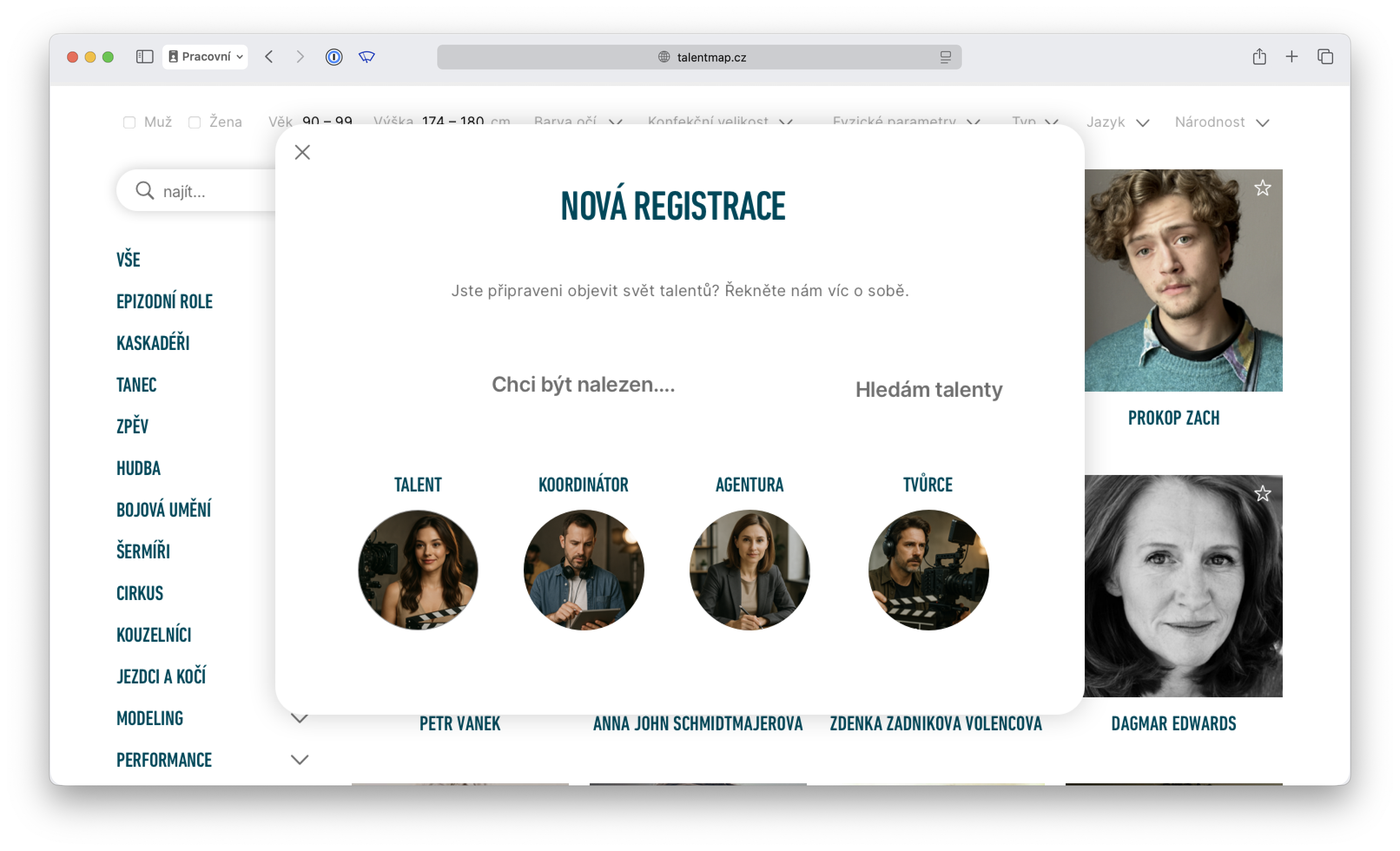The height and width of the screenshot is (851, 1400).
Task: Click the TVŮRCE role label
Action: point(928,485)
